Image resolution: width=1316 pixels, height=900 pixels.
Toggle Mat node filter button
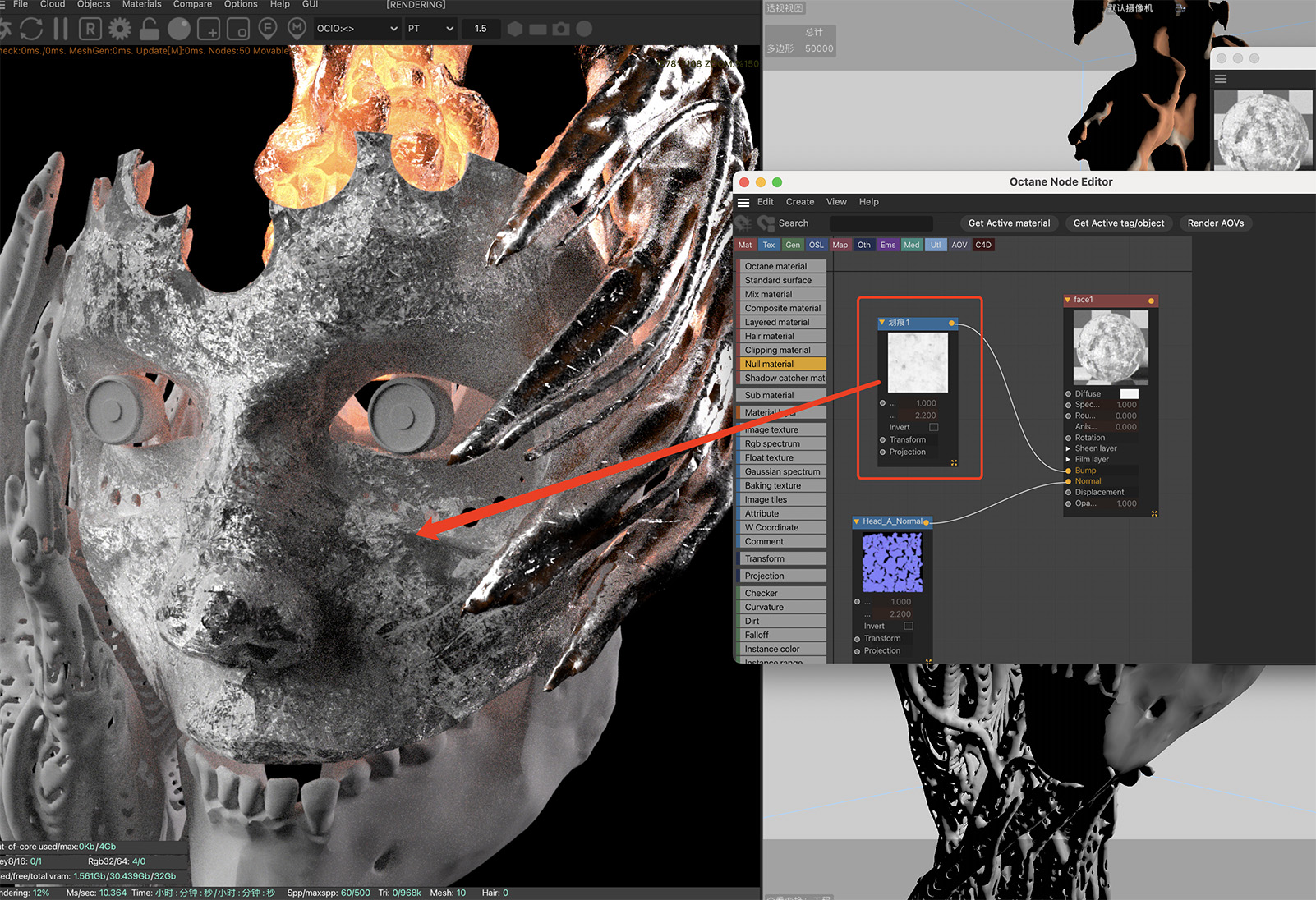click(745, 245)
